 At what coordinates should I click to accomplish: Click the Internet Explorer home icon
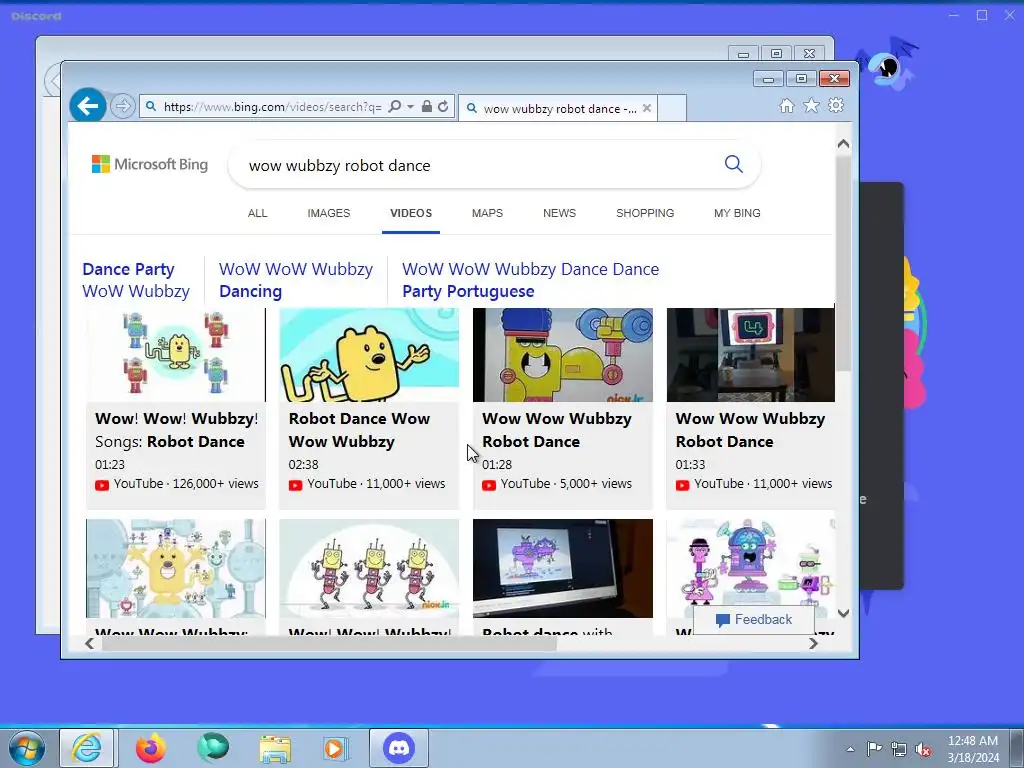[787, 106]
